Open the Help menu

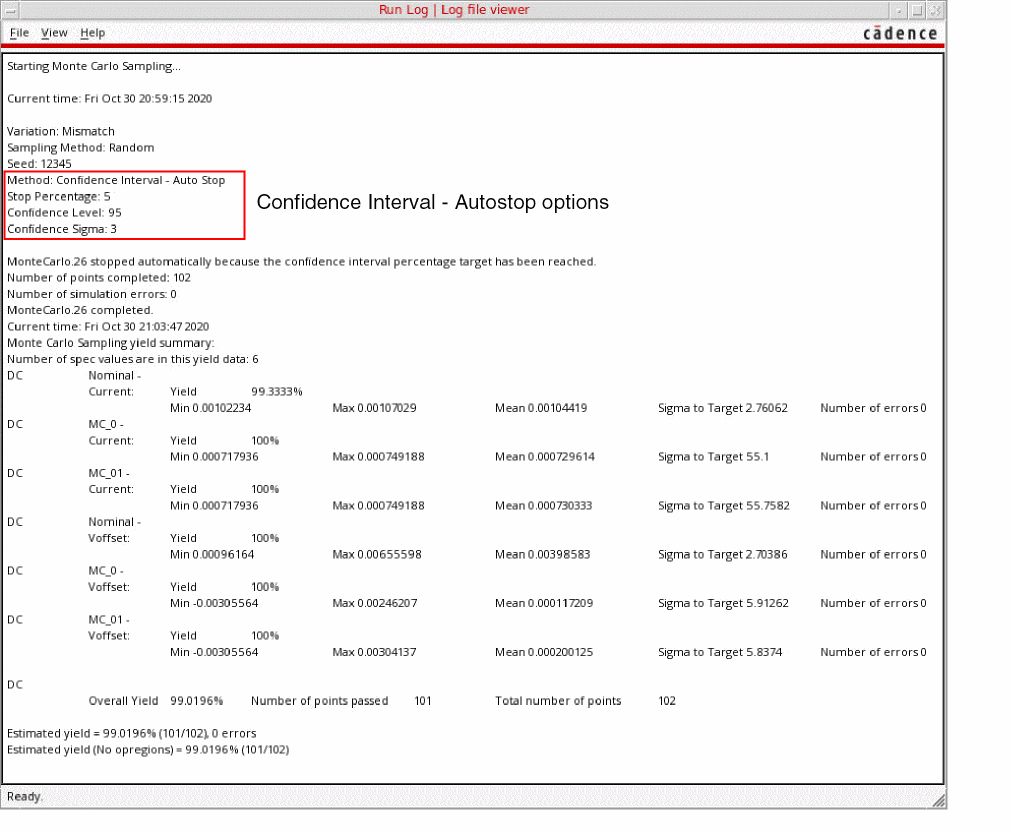pos(92,33)
